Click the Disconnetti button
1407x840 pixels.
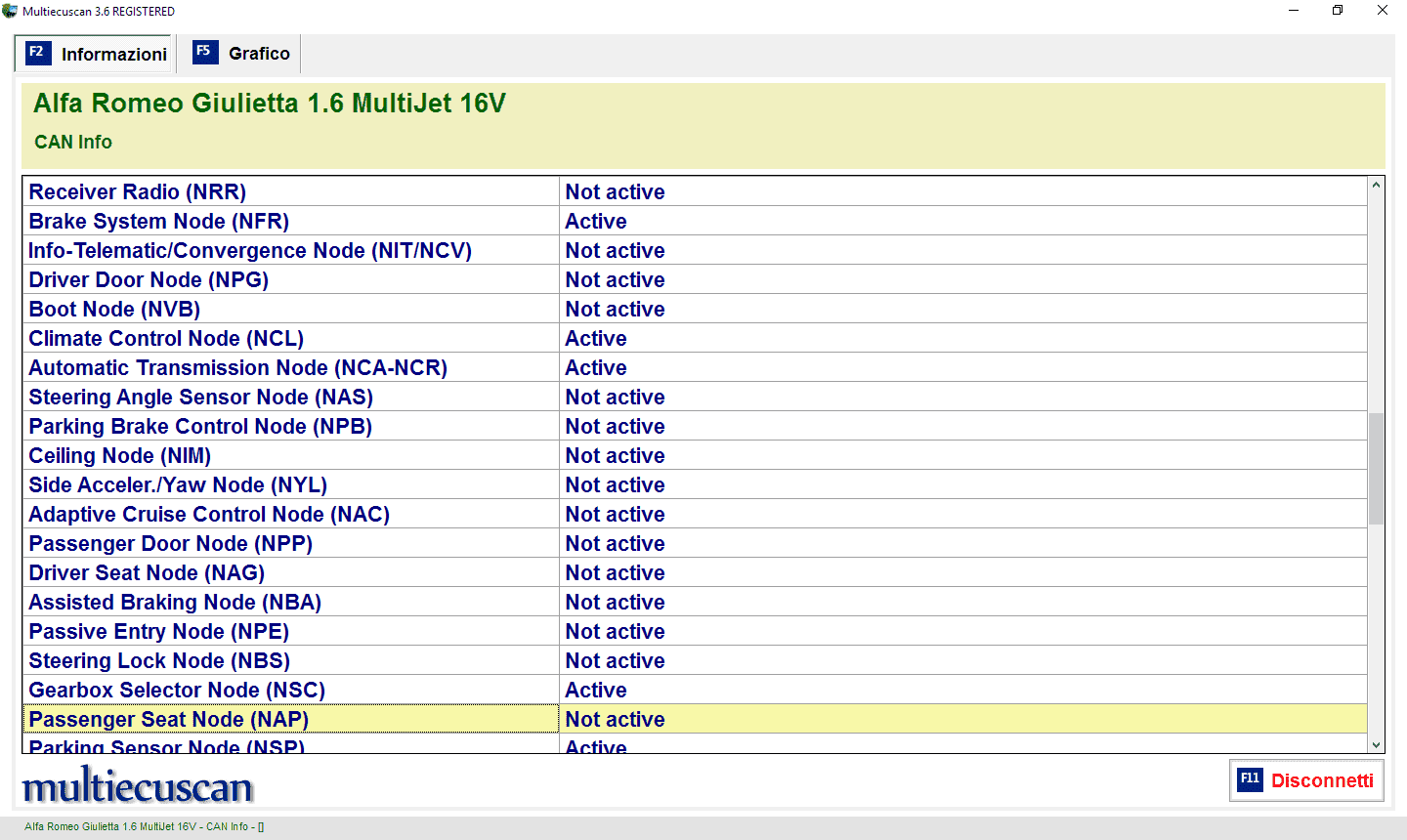click(x=1306, y=780)
